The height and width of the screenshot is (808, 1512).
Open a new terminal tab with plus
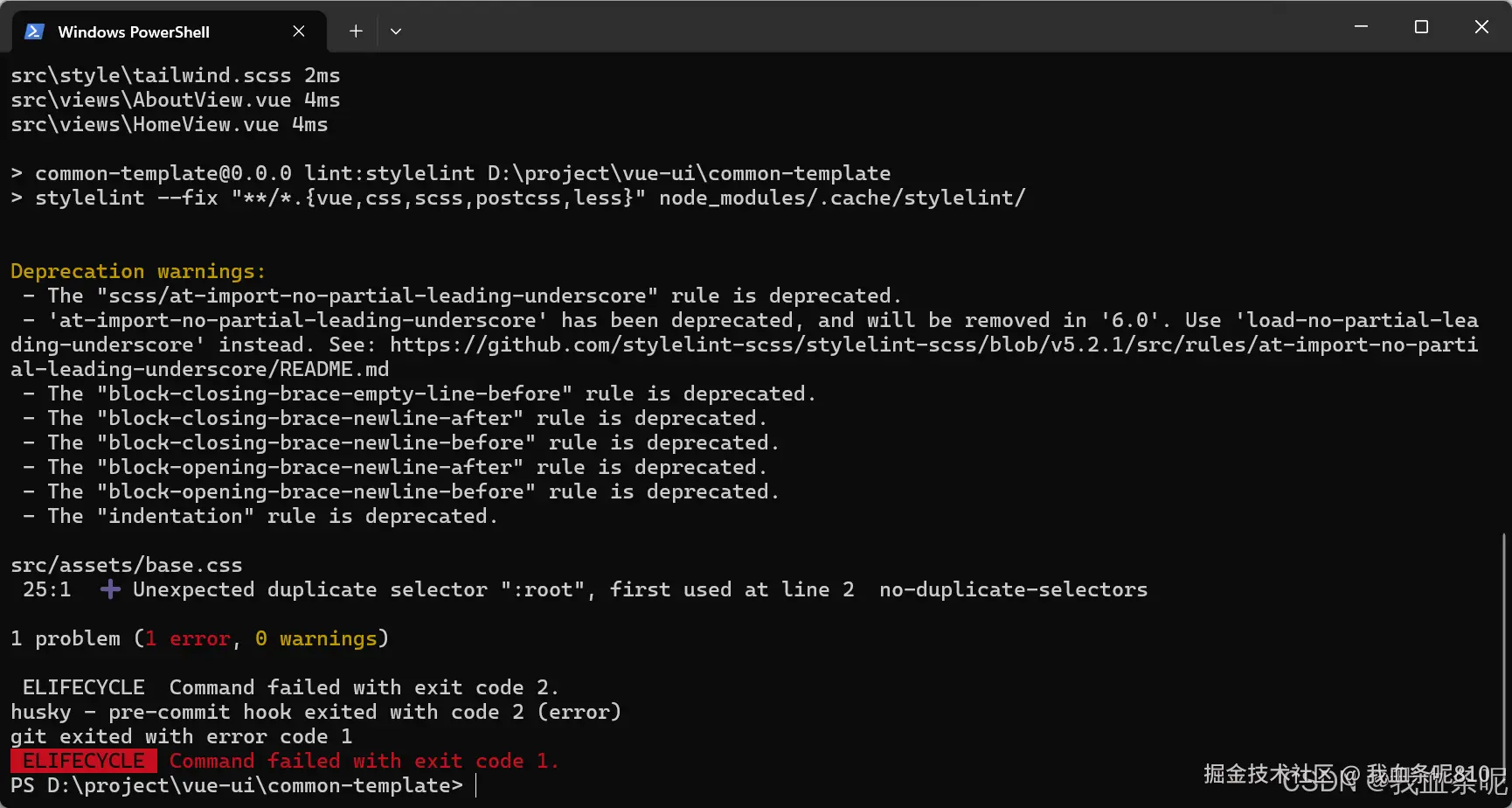pyautogui.click(x=356, y=31)
